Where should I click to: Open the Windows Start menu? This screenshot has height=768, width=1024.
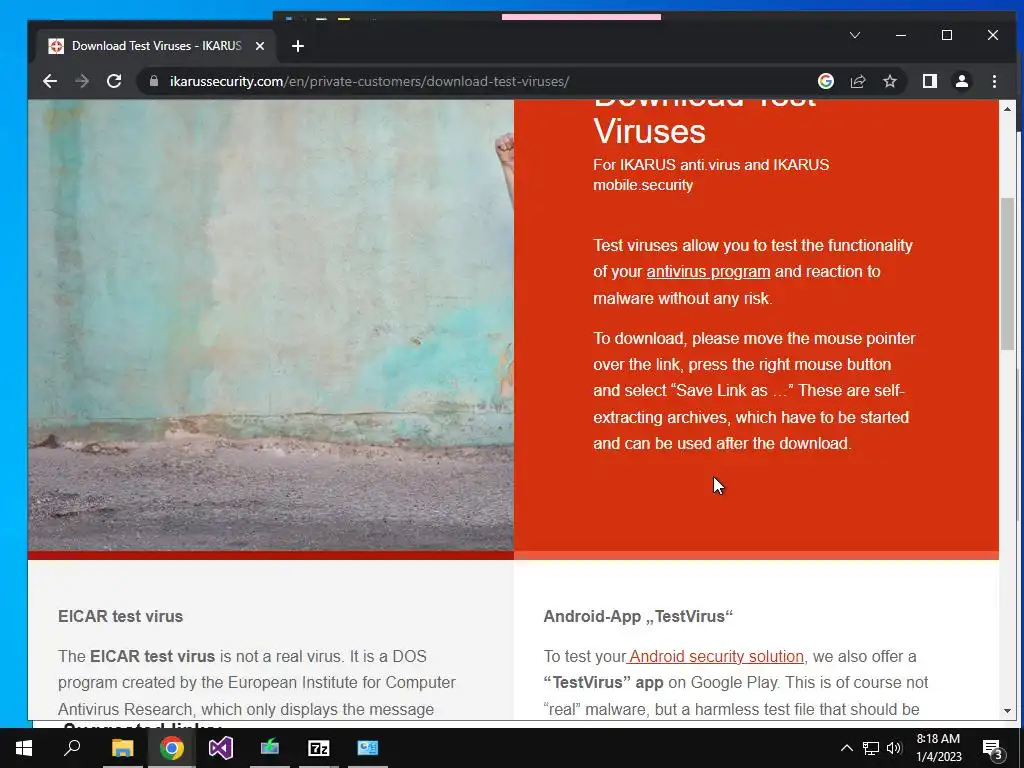(x=24, y=748)
